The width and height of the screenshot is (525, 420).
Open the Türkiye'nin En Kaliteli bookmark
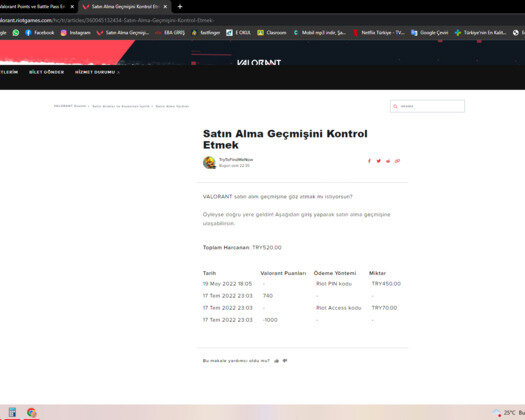pyautogui.click(x=480, y=32)
